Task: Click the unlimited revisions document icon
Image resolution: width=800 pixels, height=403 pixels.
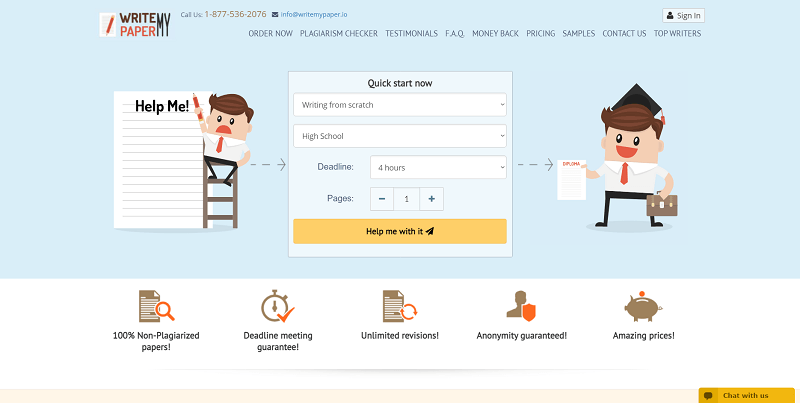Action: tap(400, 306)
